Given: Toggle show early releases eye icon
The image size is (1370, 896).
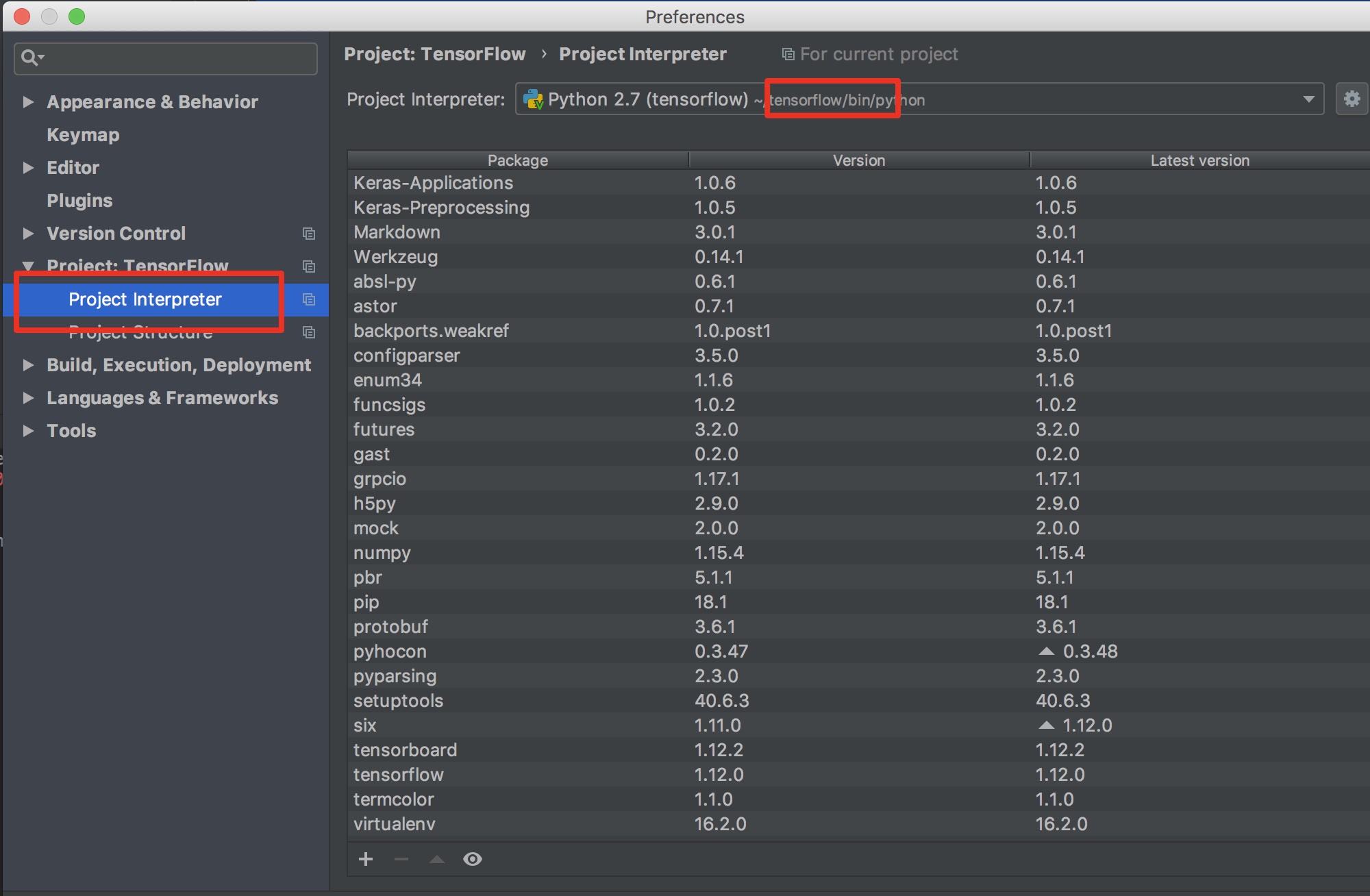Looking at the screenshot, I should pos(473,859).
